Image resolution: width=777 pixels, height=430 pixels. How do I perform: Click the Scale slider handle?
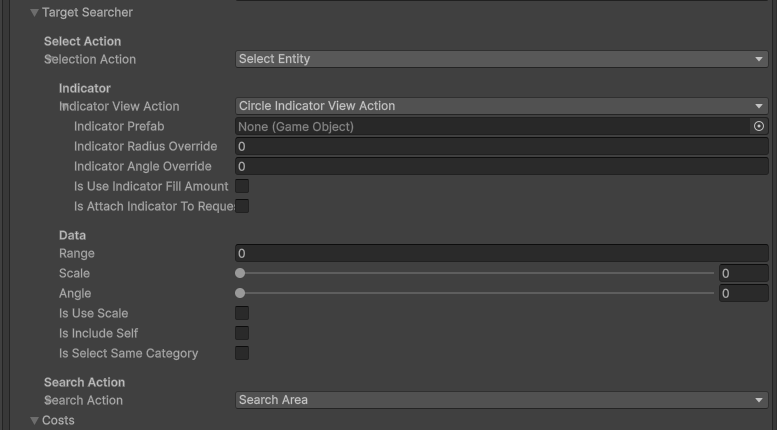tap(240, 273)
